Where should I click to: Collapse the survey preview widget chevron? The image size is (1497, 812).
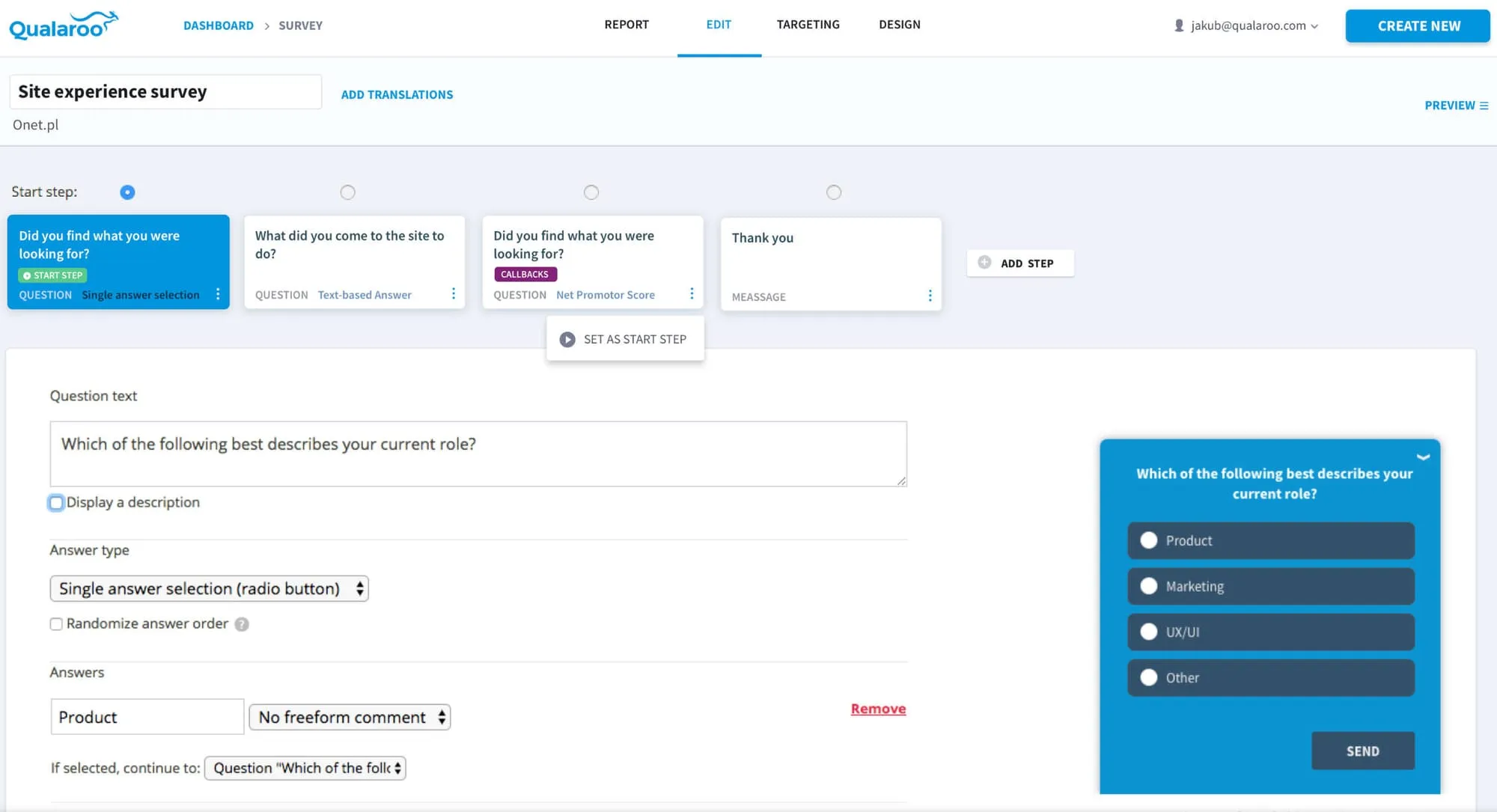(x=1421, y=457)
